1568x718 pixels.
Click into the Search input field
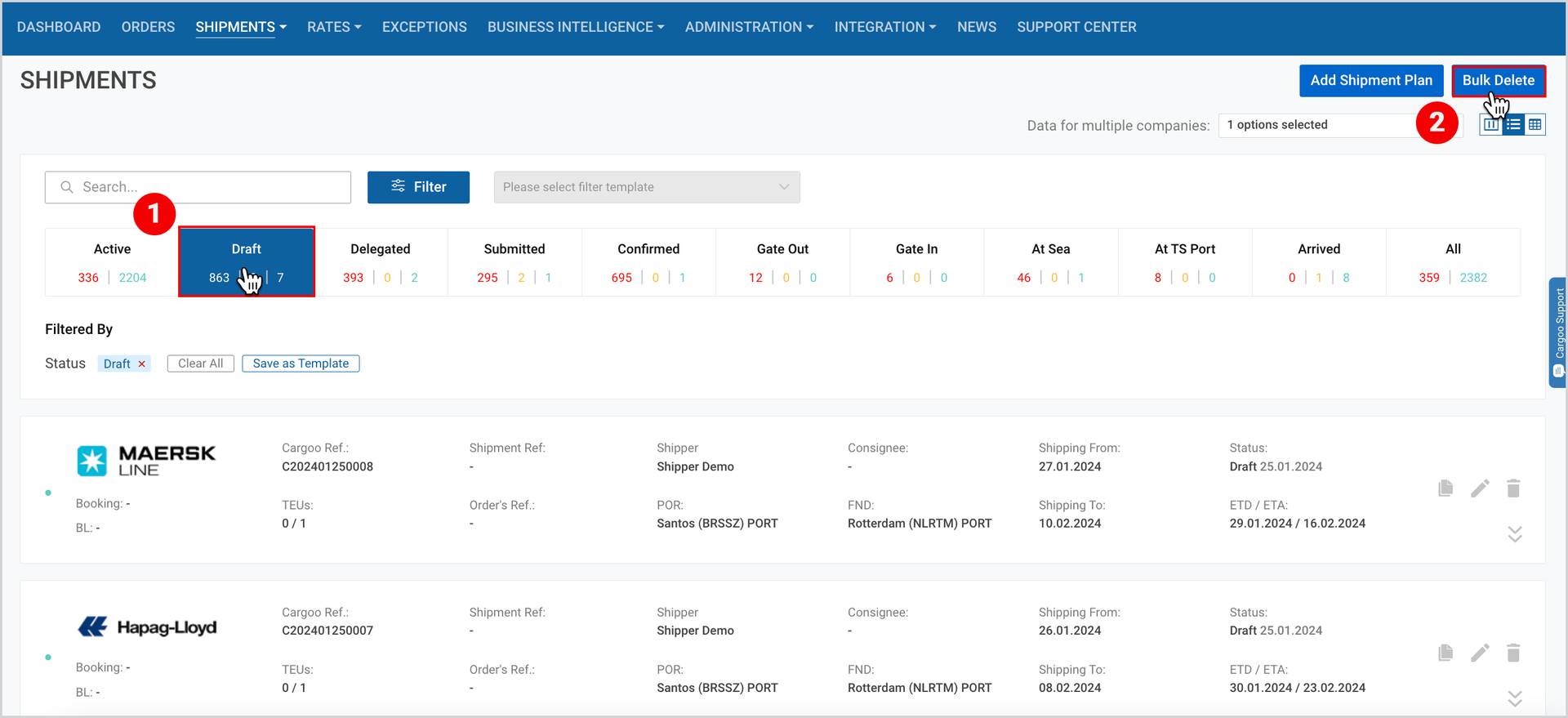198,187
